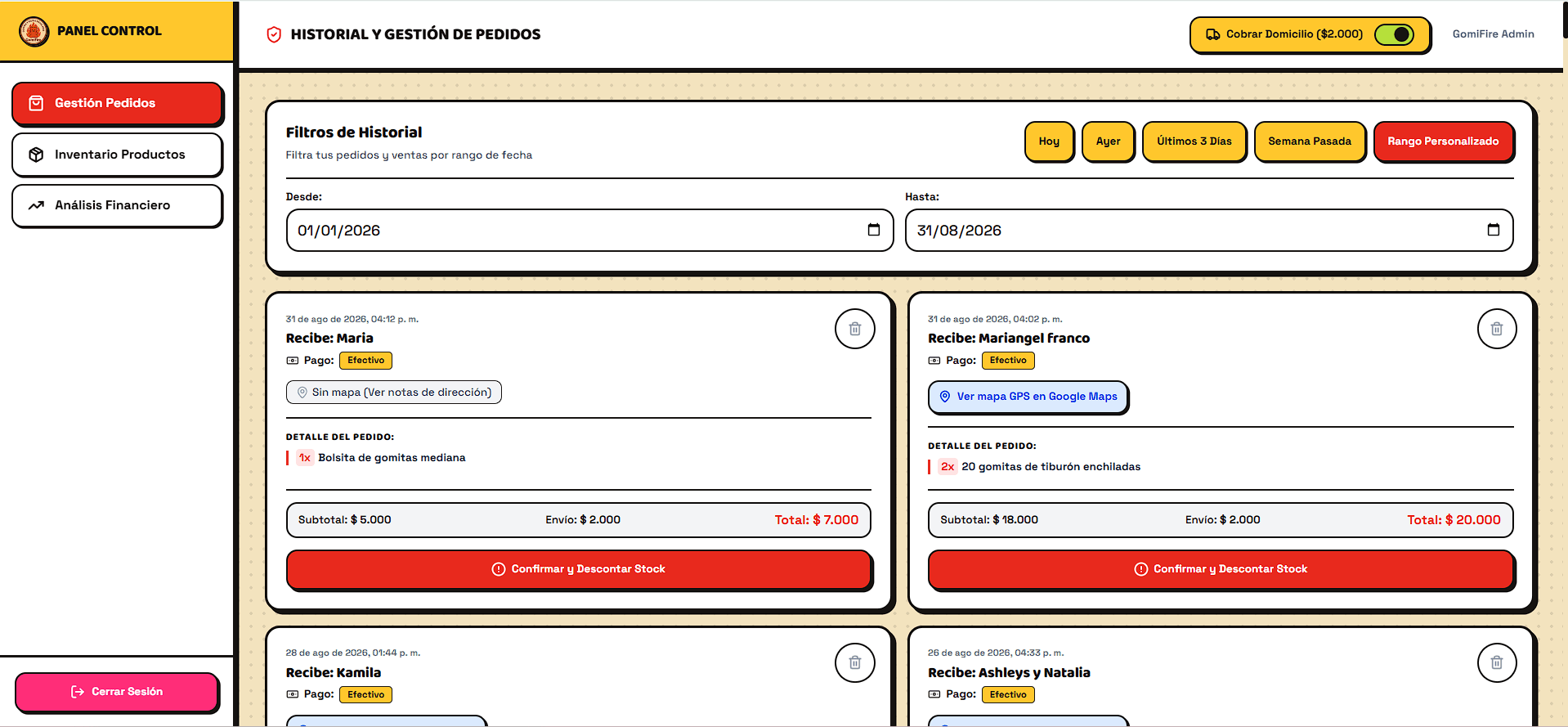Click the shield icon beside Historial y Gestión title

pos(274,34)
